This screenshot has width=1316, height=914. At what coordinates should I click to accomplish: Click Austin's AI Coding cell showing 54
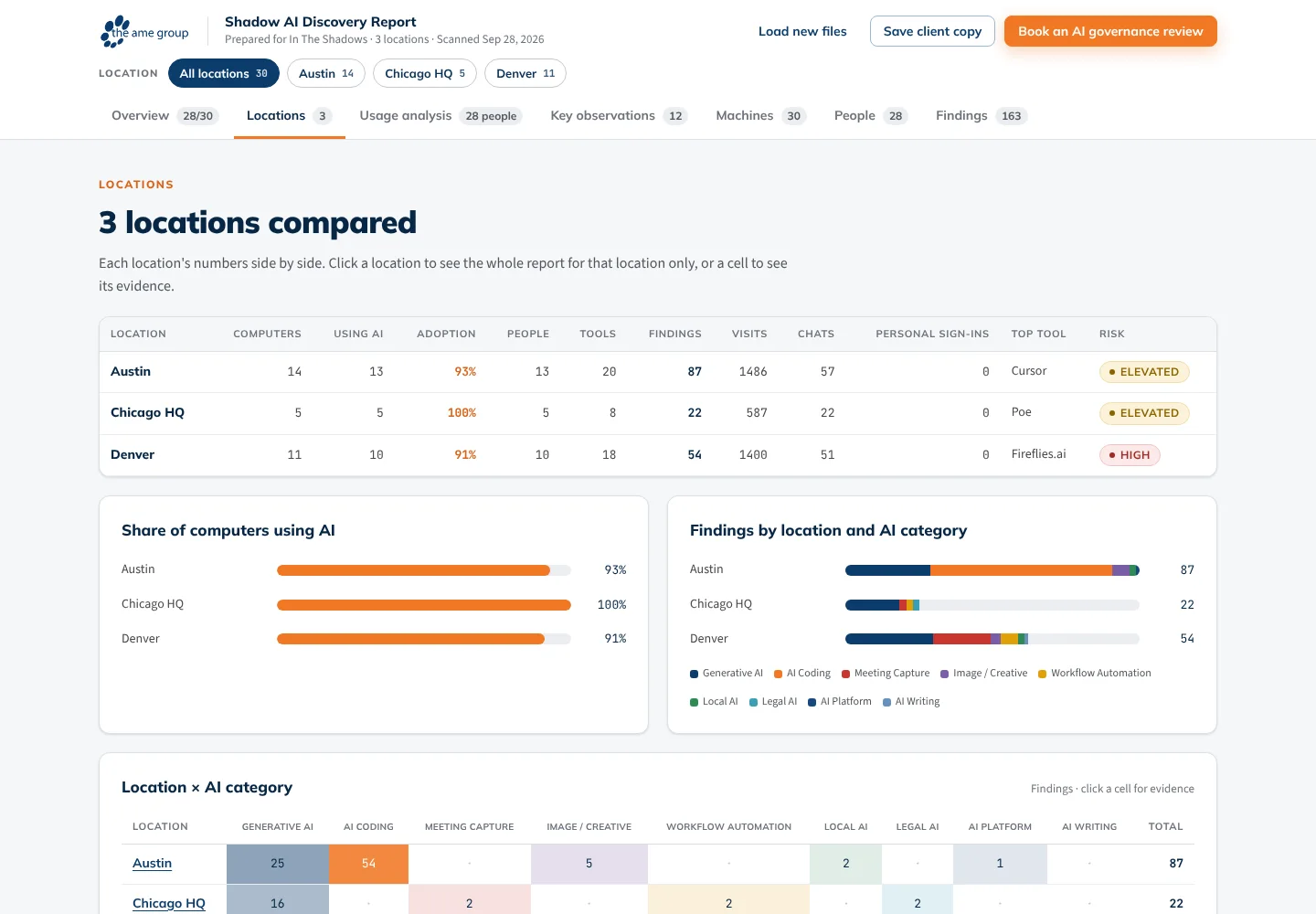coord(368,864)
